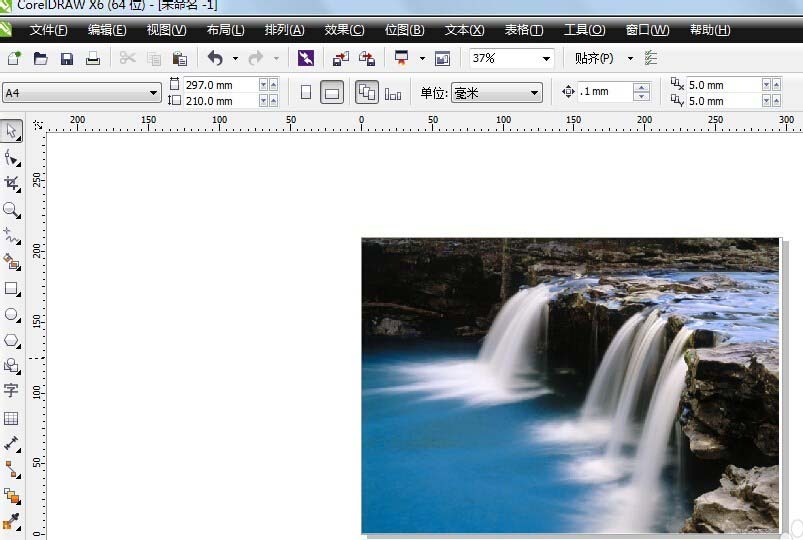Open a file with folder icon
Viewport: 803px width, 540px height.
pyautogui.click(x=40, y=58)
